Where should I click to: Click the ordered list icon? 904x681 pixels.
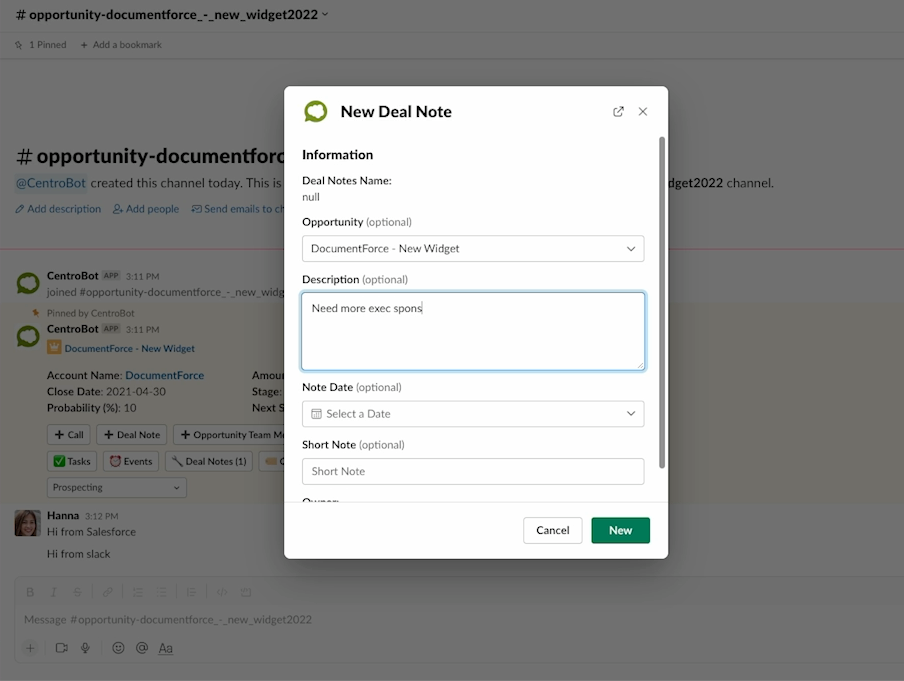[137, 592]
